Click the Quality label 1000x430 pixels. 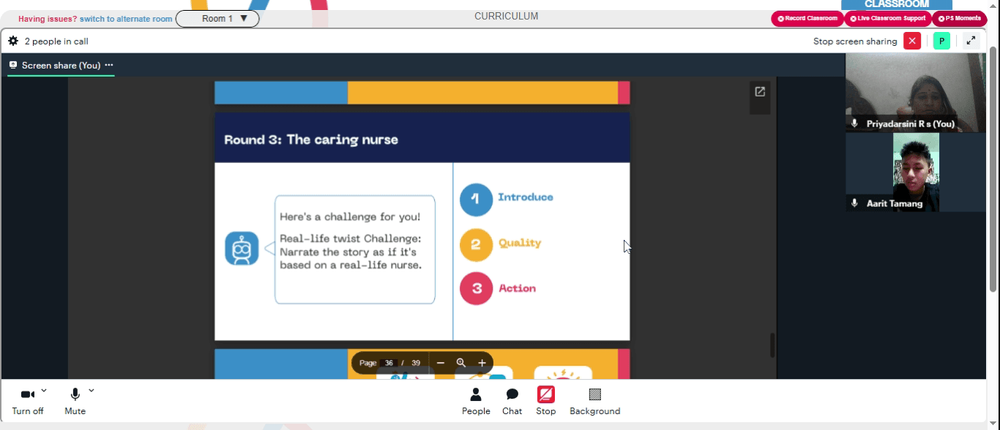520,243
